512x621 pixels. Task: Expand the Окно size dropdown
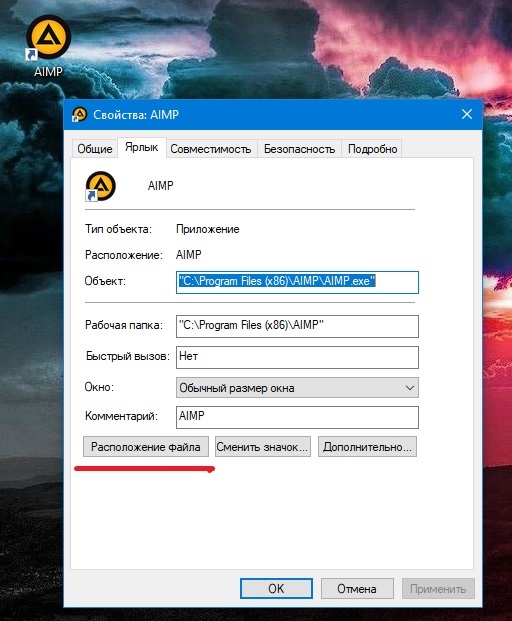point(297,388)
